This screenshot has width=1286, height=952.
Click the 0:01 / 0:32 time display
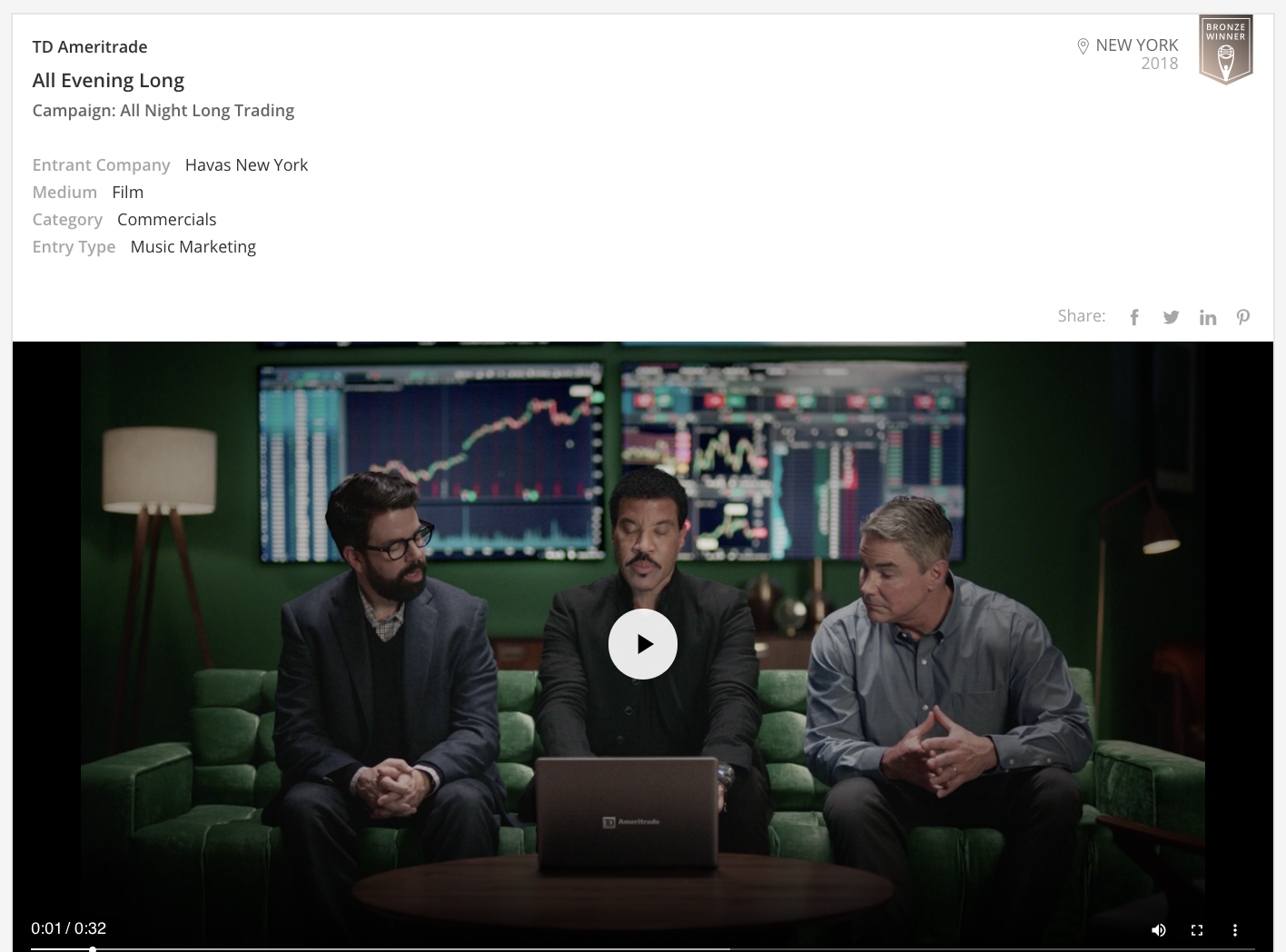(68, 928)
